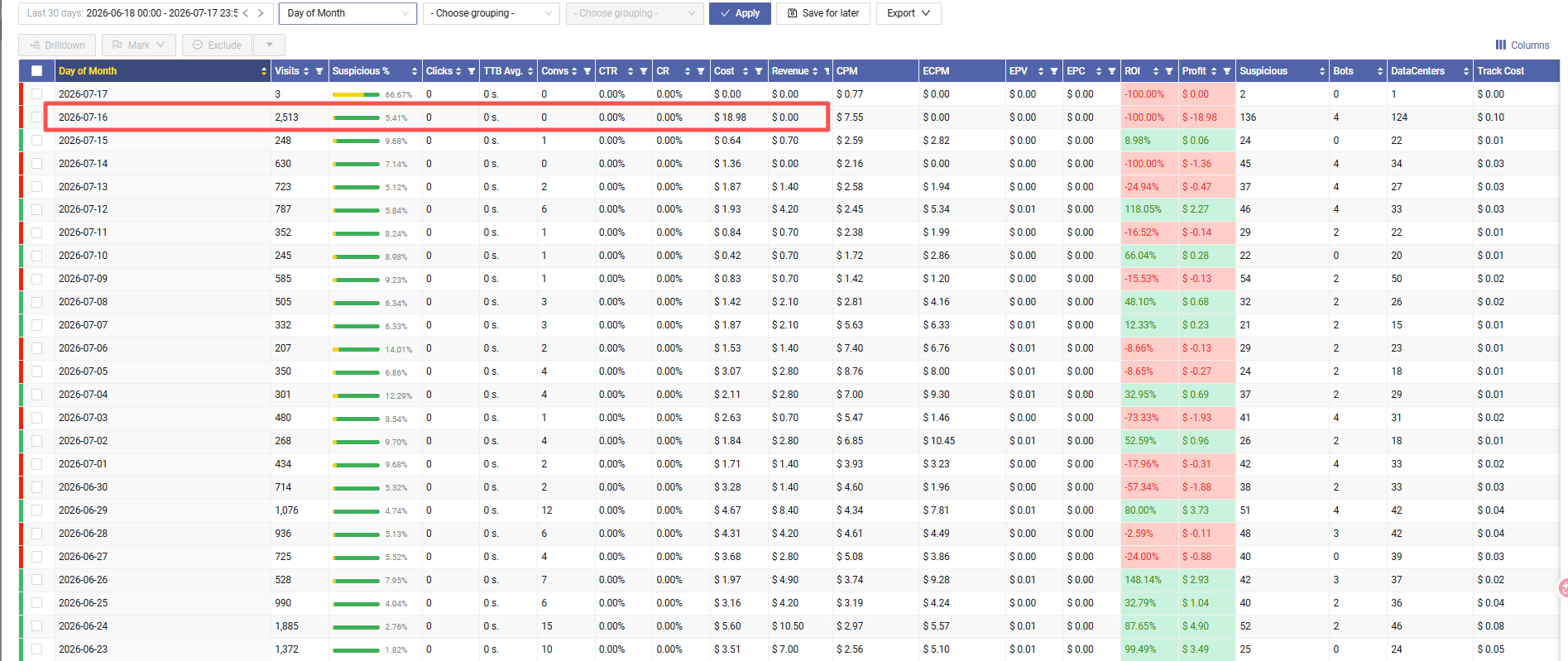1568x661 pixels.
Task: Go to next date range arrow
Action: click(261, 13)
